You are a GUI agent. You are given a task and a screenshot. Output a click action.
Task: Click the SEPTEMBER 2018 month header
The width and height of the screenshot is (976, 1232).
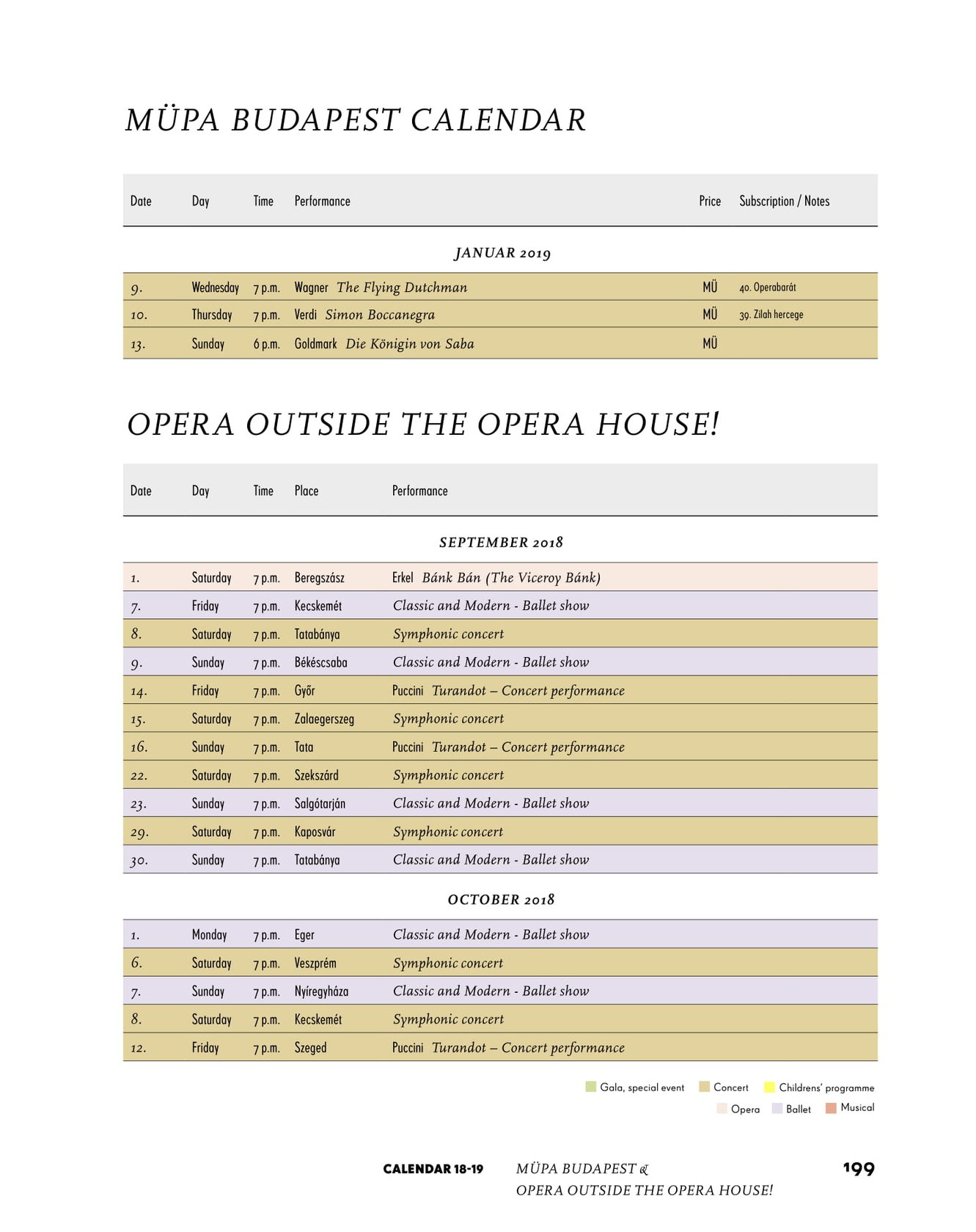tap(502, 543)
